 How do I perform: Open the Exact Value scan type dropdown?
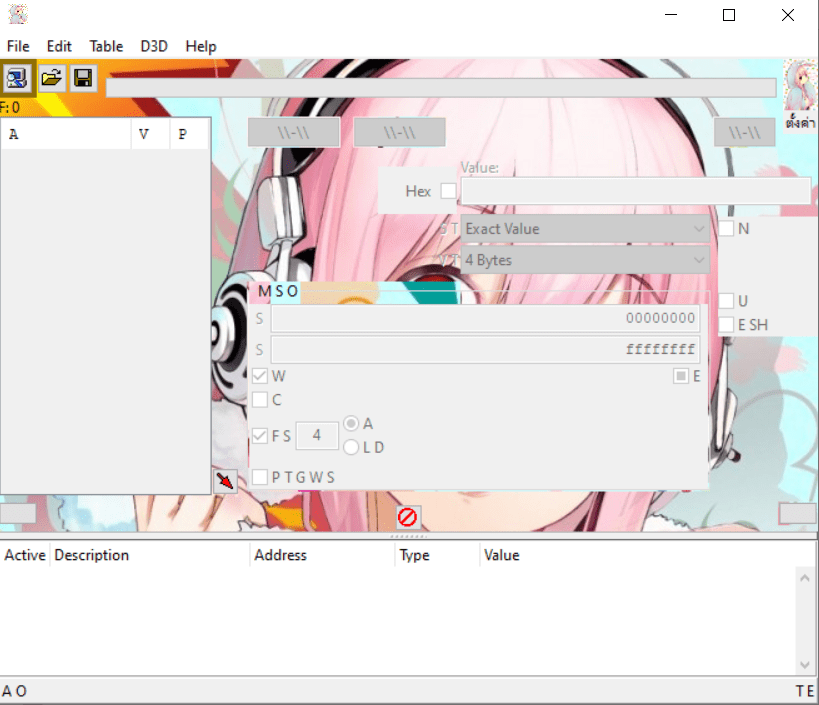585,229
